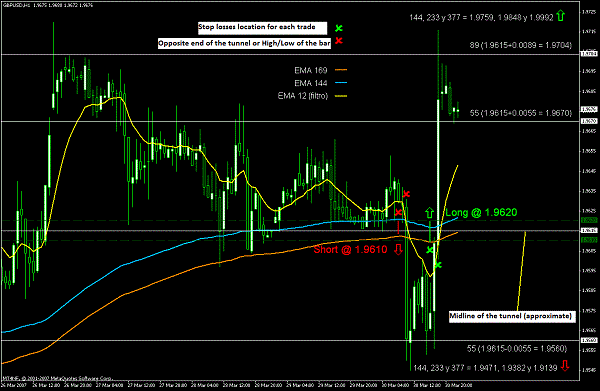Click the '55 (1.9615+0.0055 = 1.9670)' text
Screen dimensions: 600x391
coord(521,113)
